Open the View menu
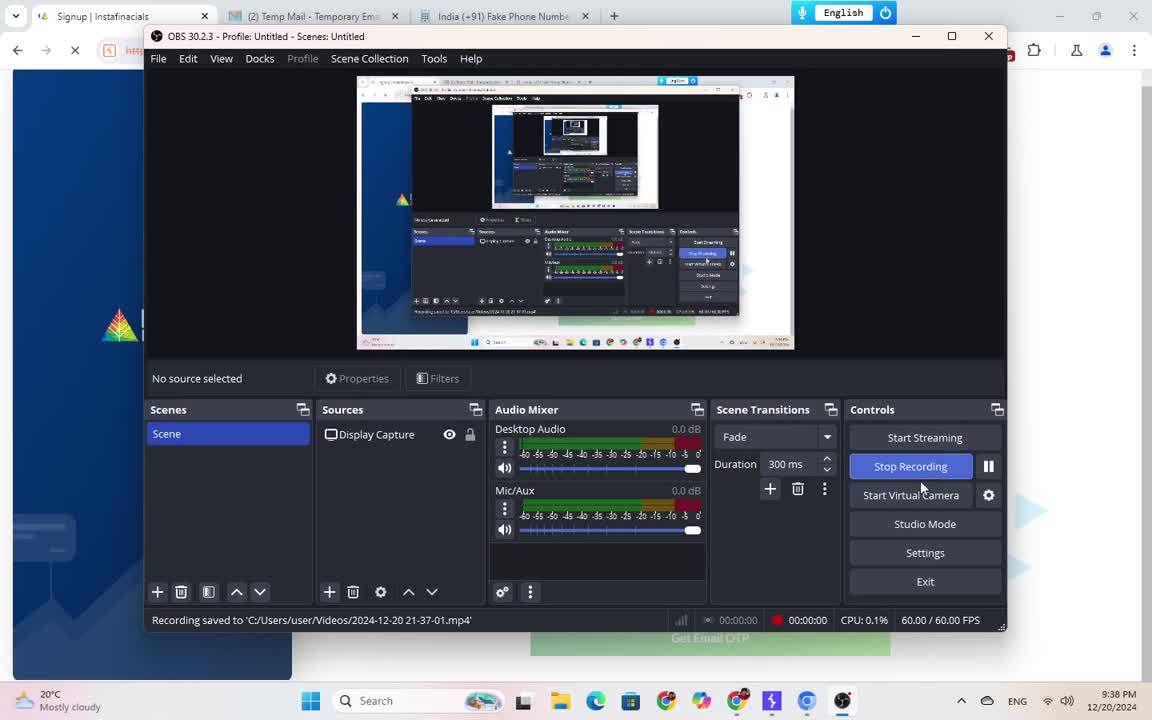The image size is (1152, 720). pos(221,59)
